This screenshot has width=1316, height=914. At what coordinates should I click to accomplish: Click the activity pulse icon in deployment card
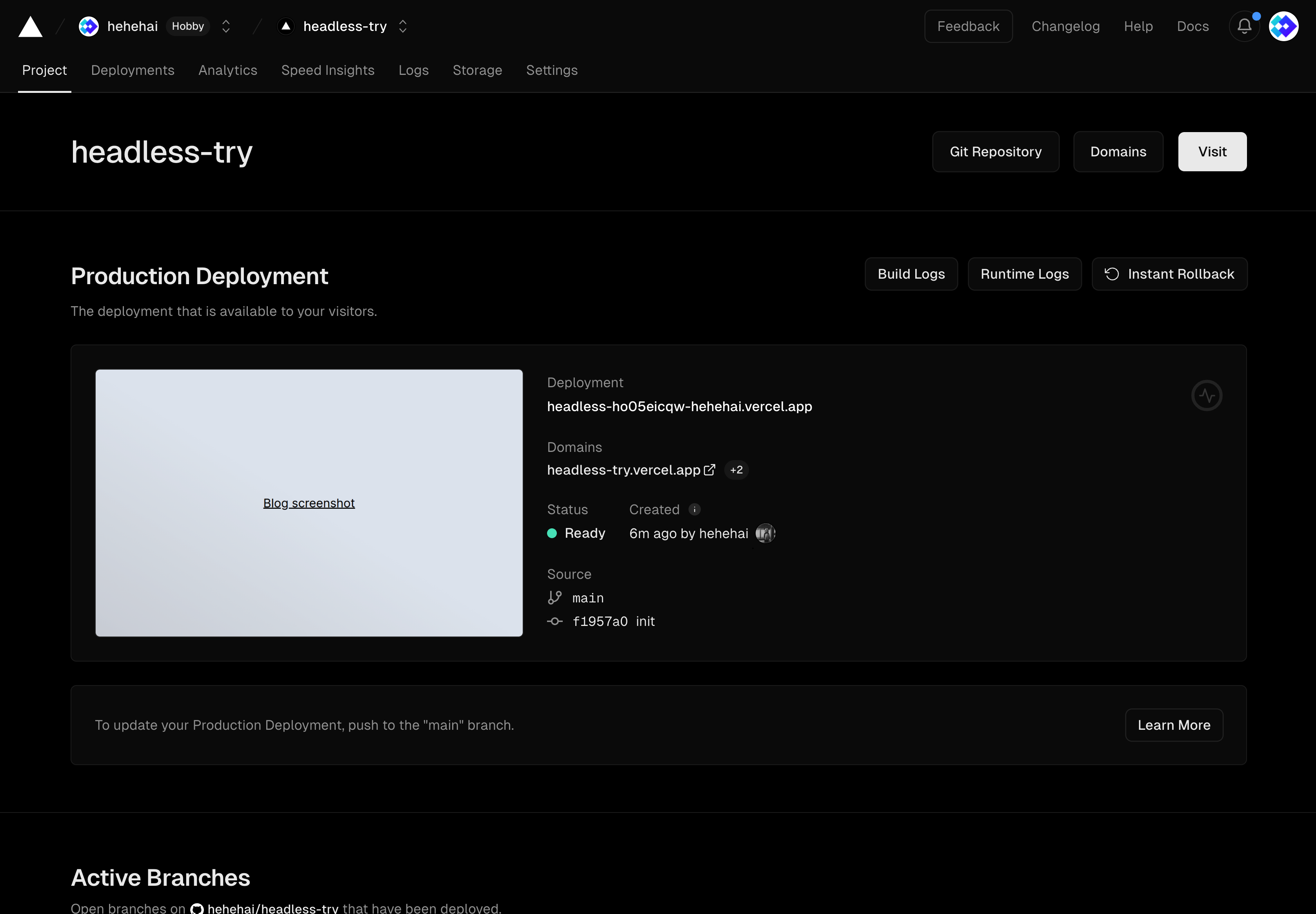coord(1207,395)
